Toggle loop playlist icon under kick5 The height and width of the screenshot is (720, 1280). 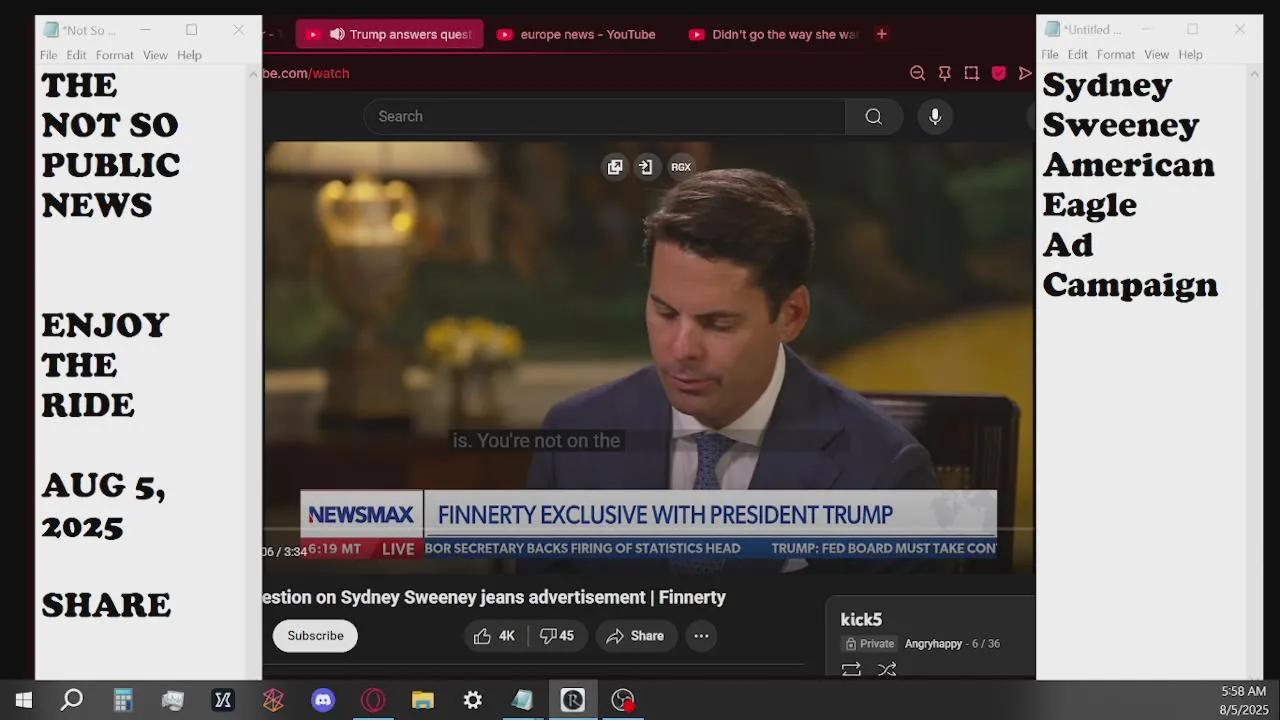[851, 669]
